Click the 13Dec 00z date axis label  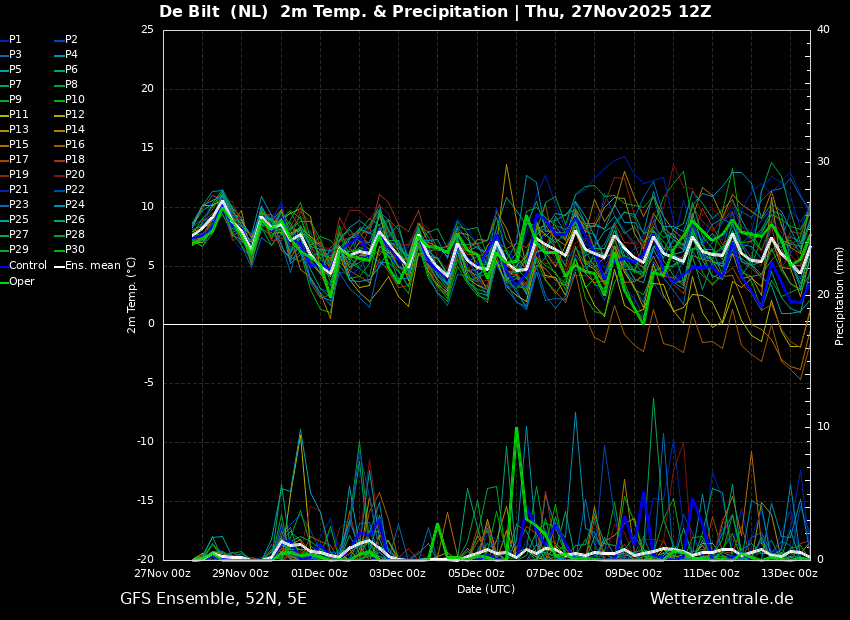tap(789, 573)
